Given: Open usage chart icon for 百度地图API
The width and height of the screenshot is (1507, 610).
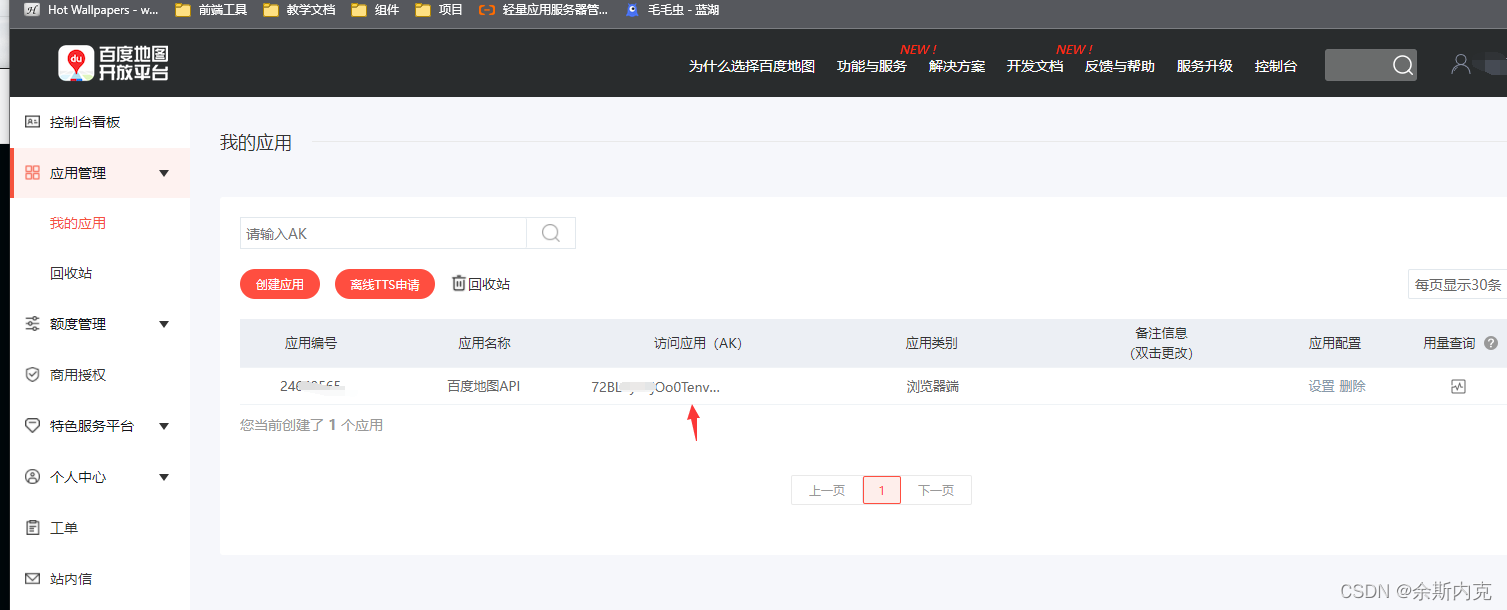Looking at the screenshot, I should click(x=1458, y=386).
